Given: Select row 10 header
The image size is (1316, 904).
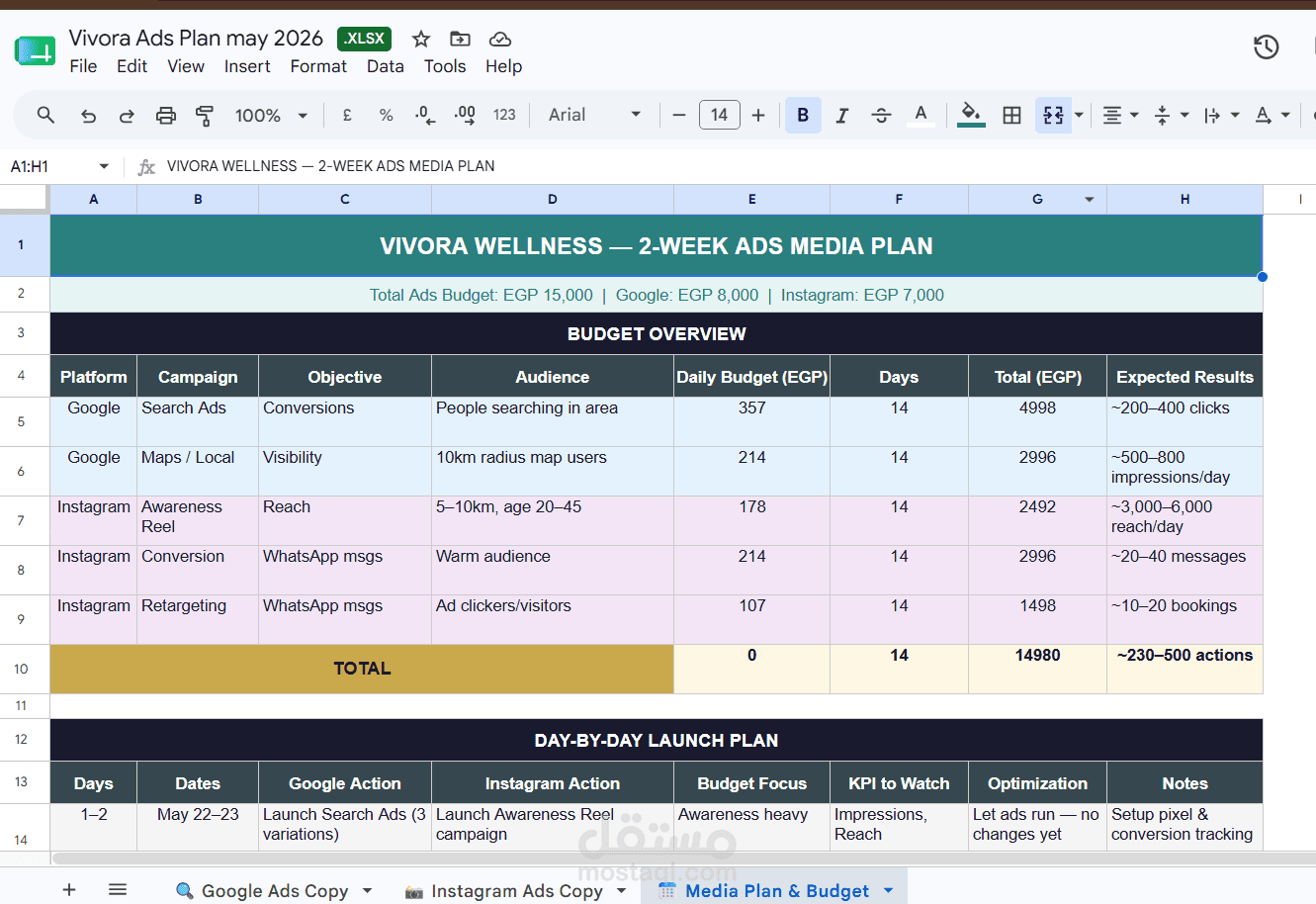Looking at the screenshot, I should [24, 669].
